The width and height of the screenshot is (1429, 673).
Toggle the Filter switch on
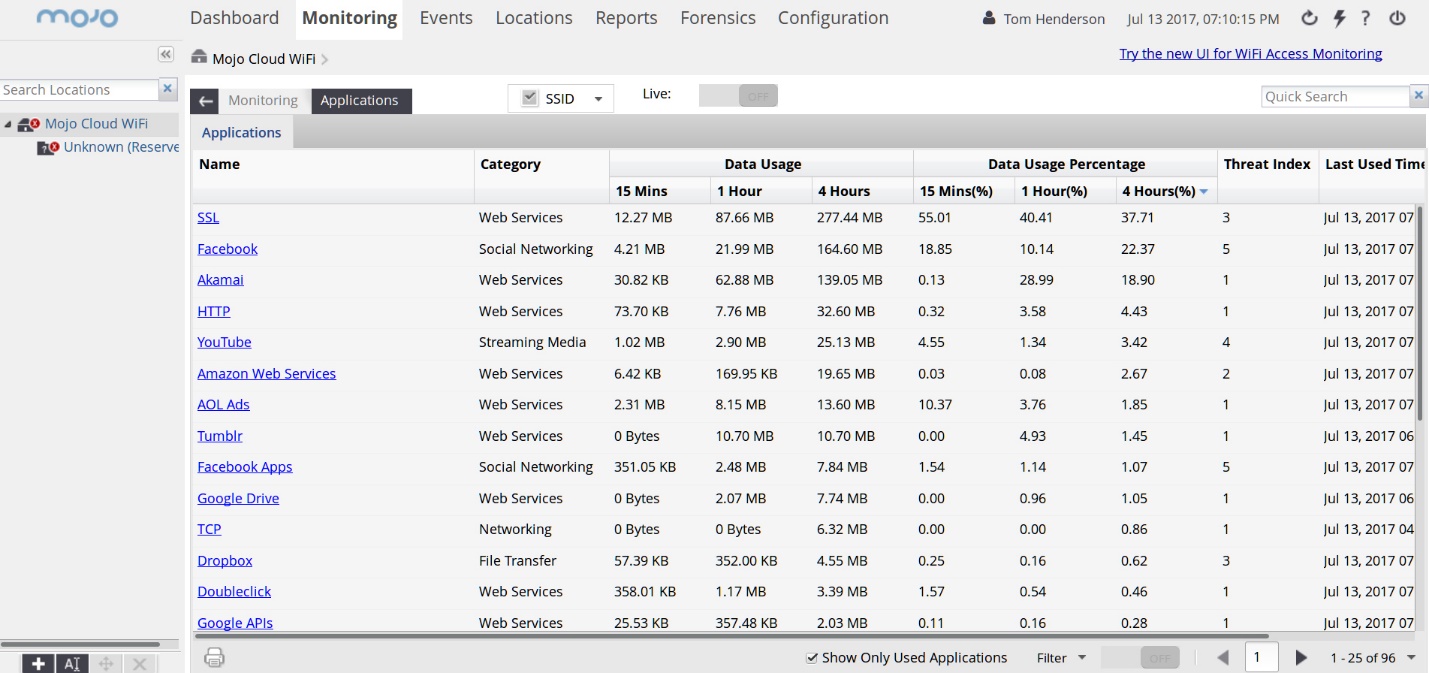(x=1140, y=658)
